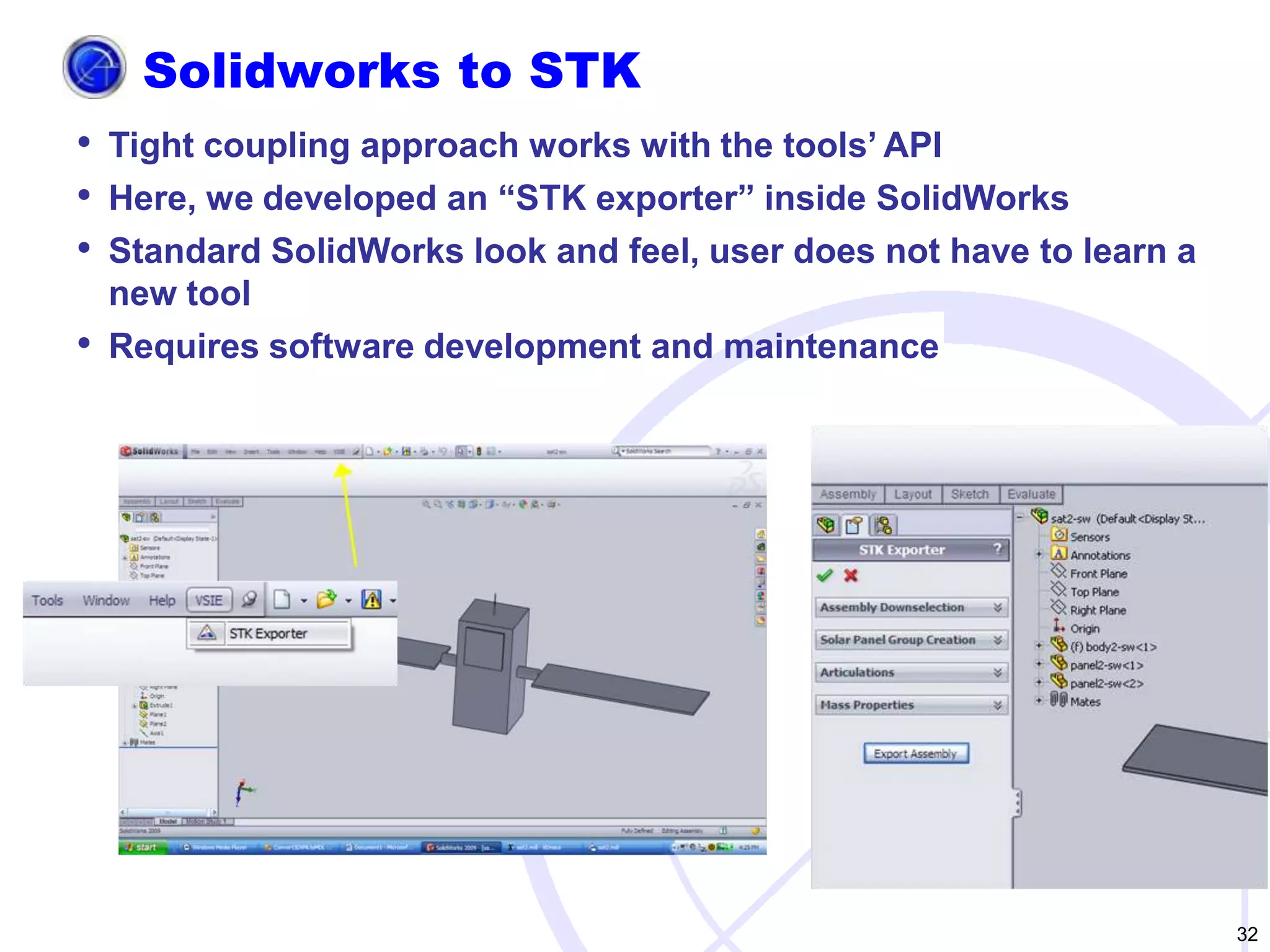This screenshot has height=952, width=1270.
Task: Cancel with the red X in STK Exporter
Action: pos(851,576)
